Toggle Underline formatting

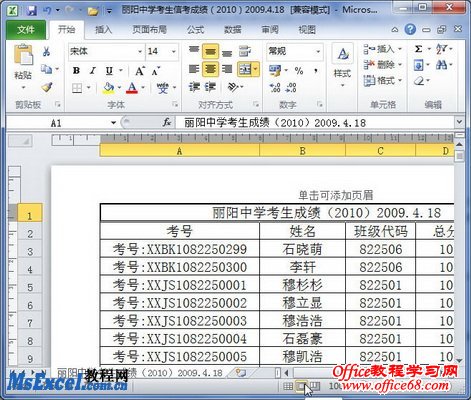pos(109,71)
